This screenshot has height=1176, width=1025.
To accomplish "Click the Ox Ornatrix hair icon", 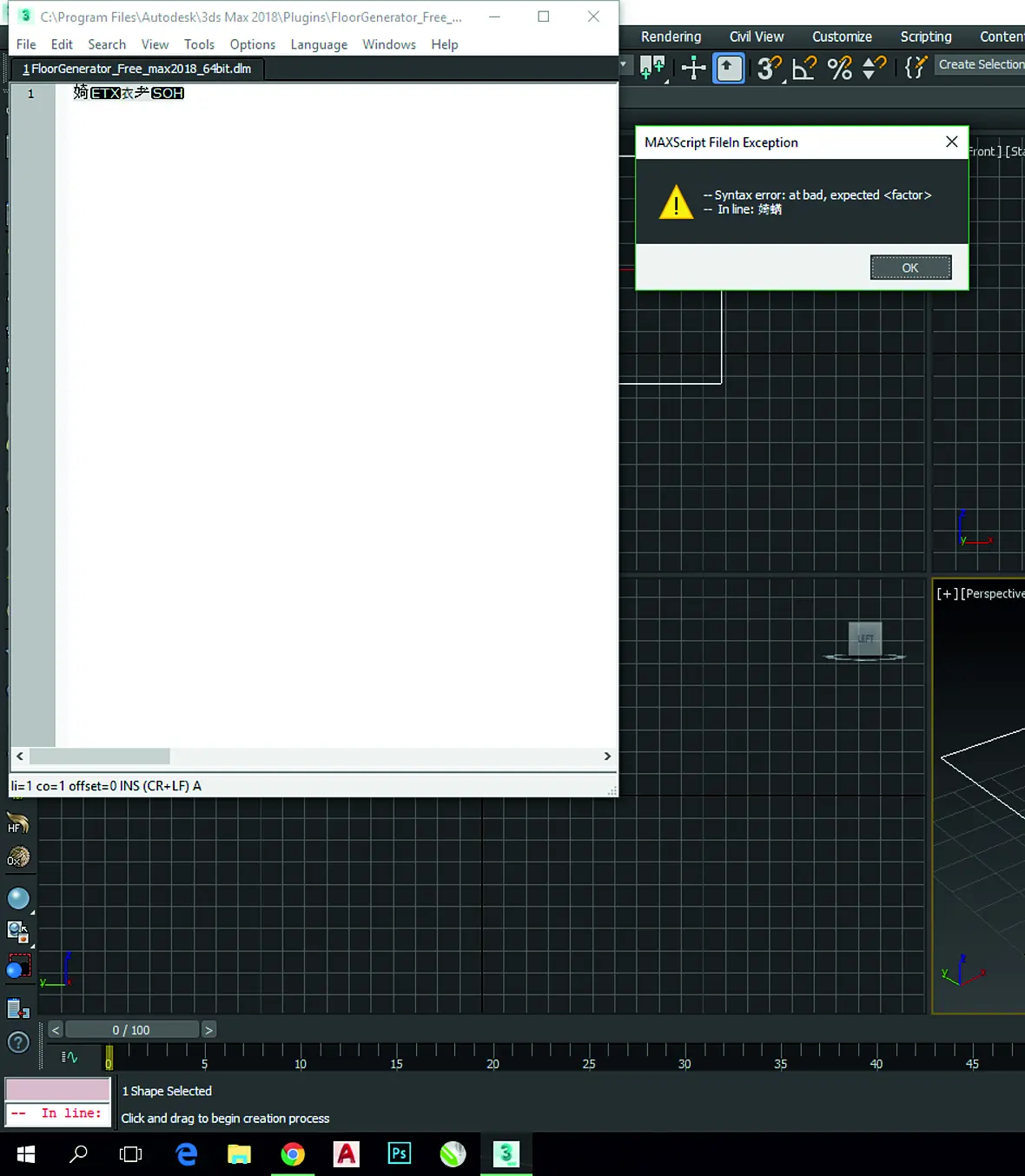I will [17, 857].
